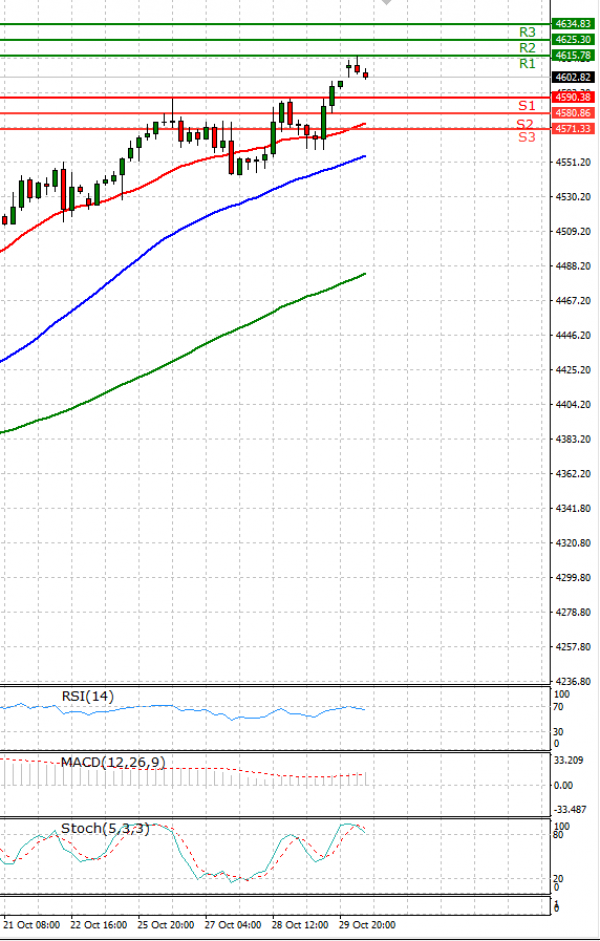Click the 4467.20 price axis value
600x941 pixels.
click(x=573, y=300)
